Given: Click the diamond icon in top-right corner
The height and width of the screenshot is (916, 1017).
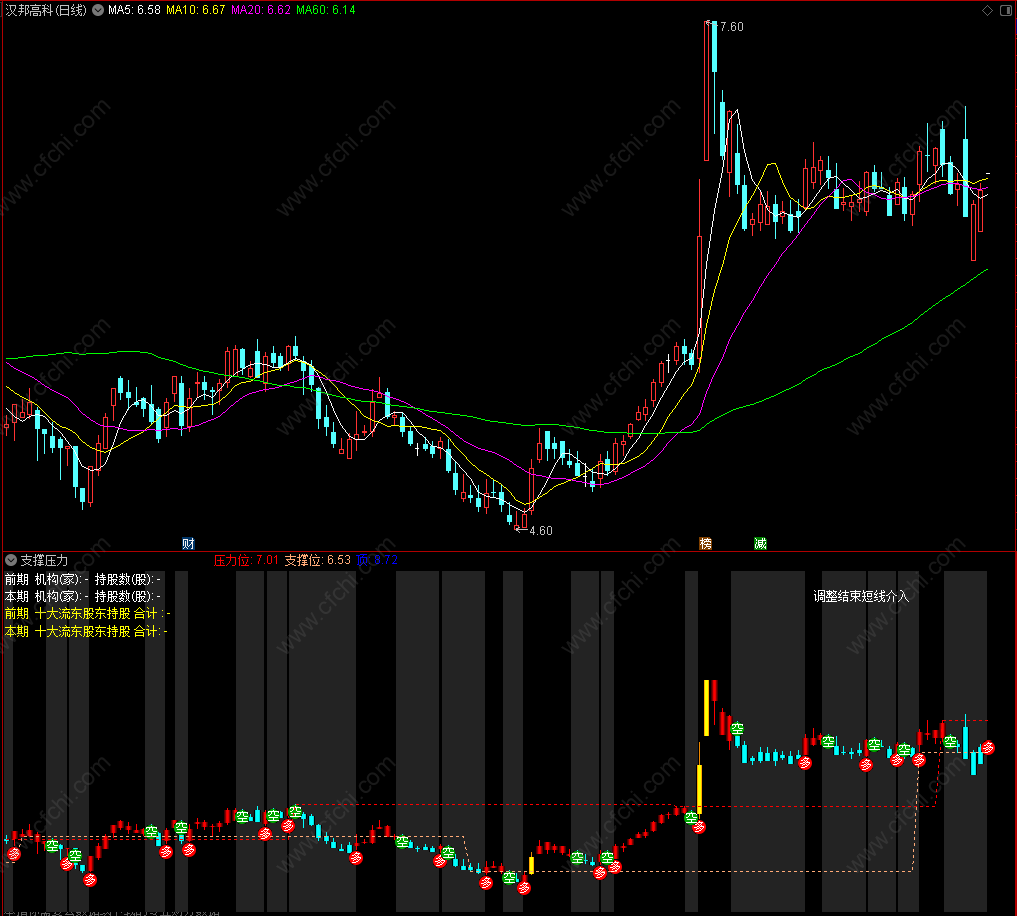Looking at the screenshot, I should tap(987, 10).
